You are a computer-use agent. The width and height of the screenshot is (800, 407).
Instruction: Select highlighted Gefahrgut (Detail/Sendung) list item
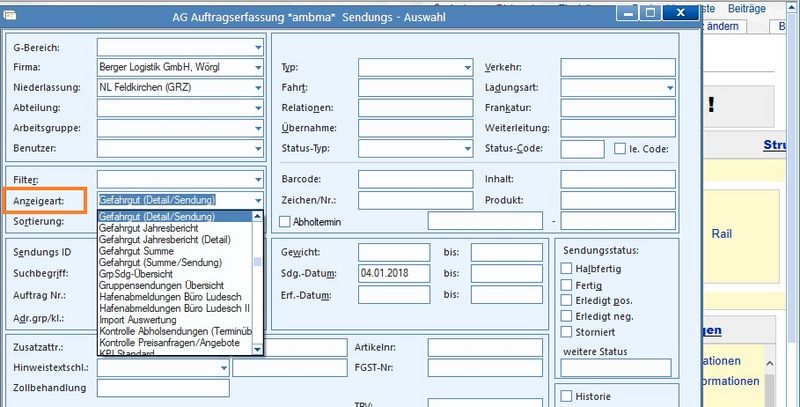tap(175, 216)
